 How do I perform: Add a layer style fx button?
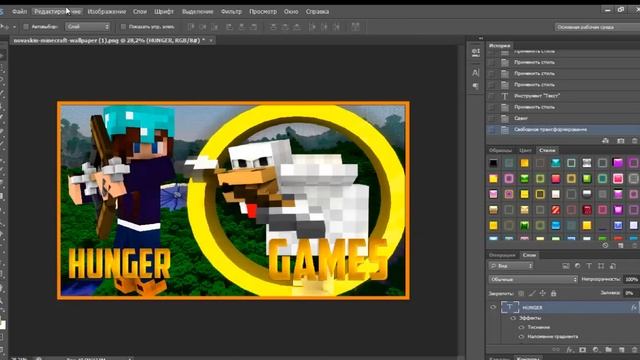pyautogui.click(x=569, y=350)
